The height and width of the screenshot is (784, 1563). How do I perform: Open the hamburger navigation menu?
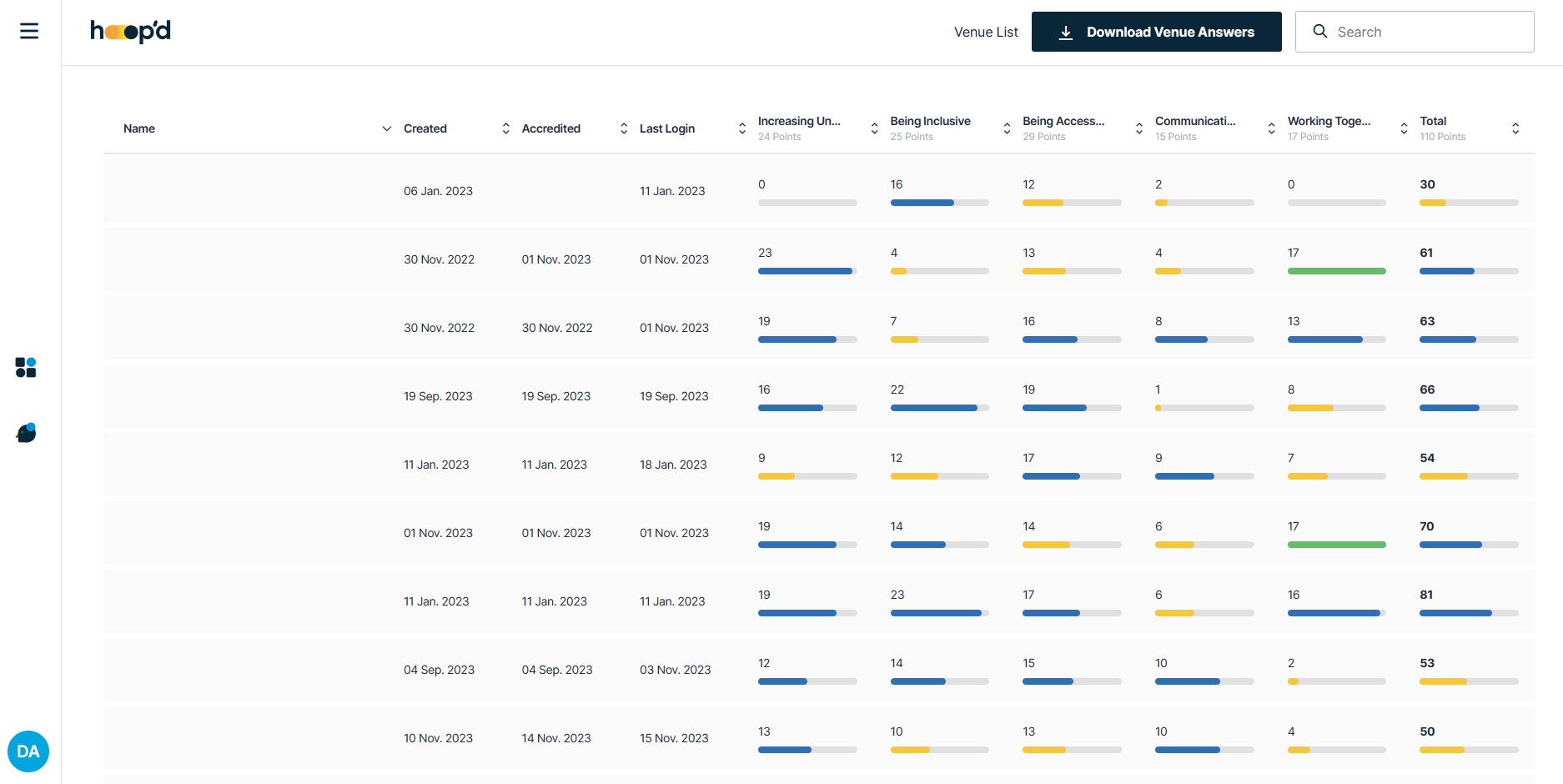(x=29, y=32)
